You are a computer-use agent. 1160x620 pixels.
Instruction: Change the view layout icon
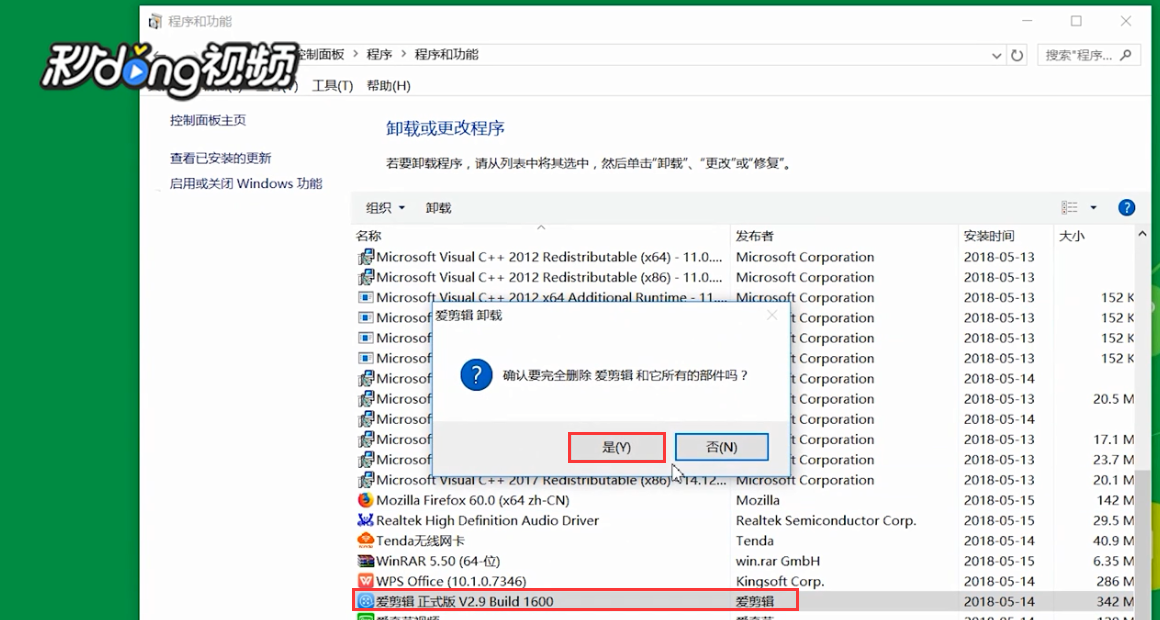click(1069, 208)
